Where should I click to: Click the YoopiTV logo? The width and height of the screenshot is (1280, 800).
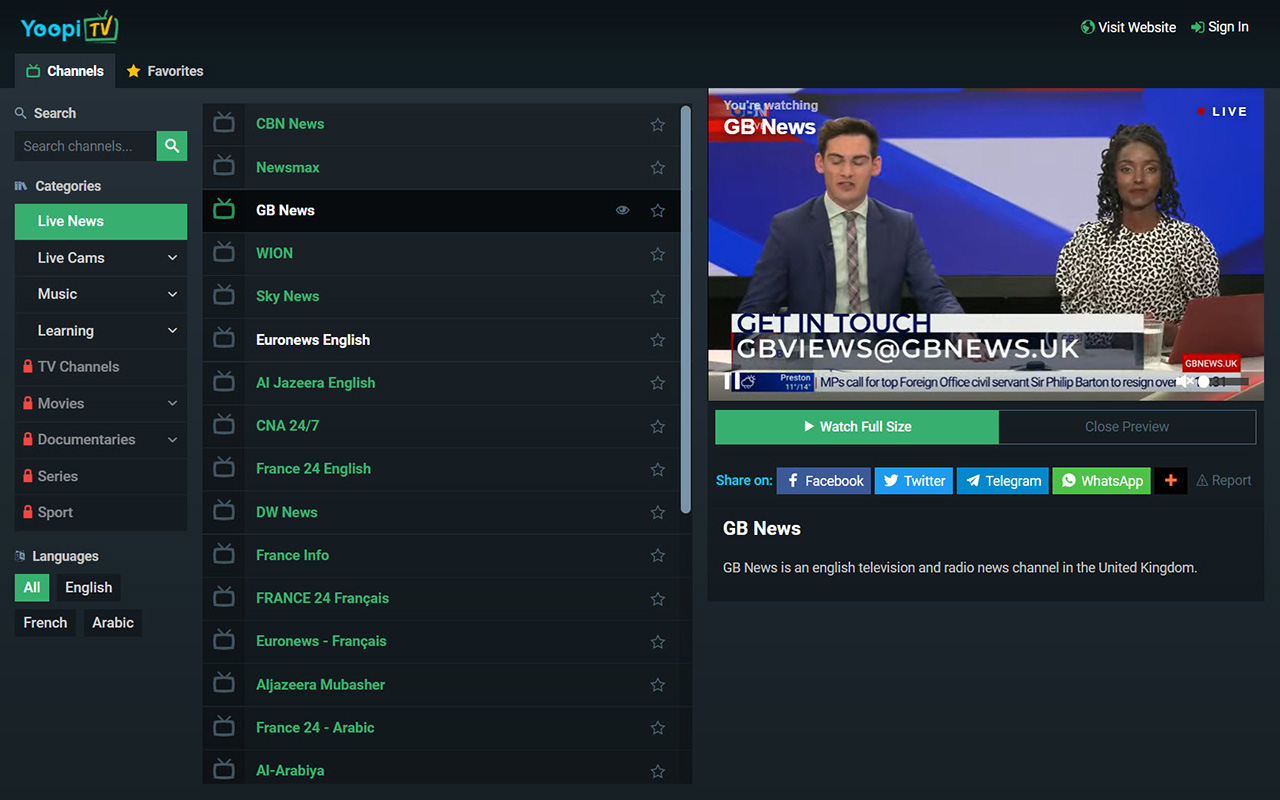click(70, 27)
